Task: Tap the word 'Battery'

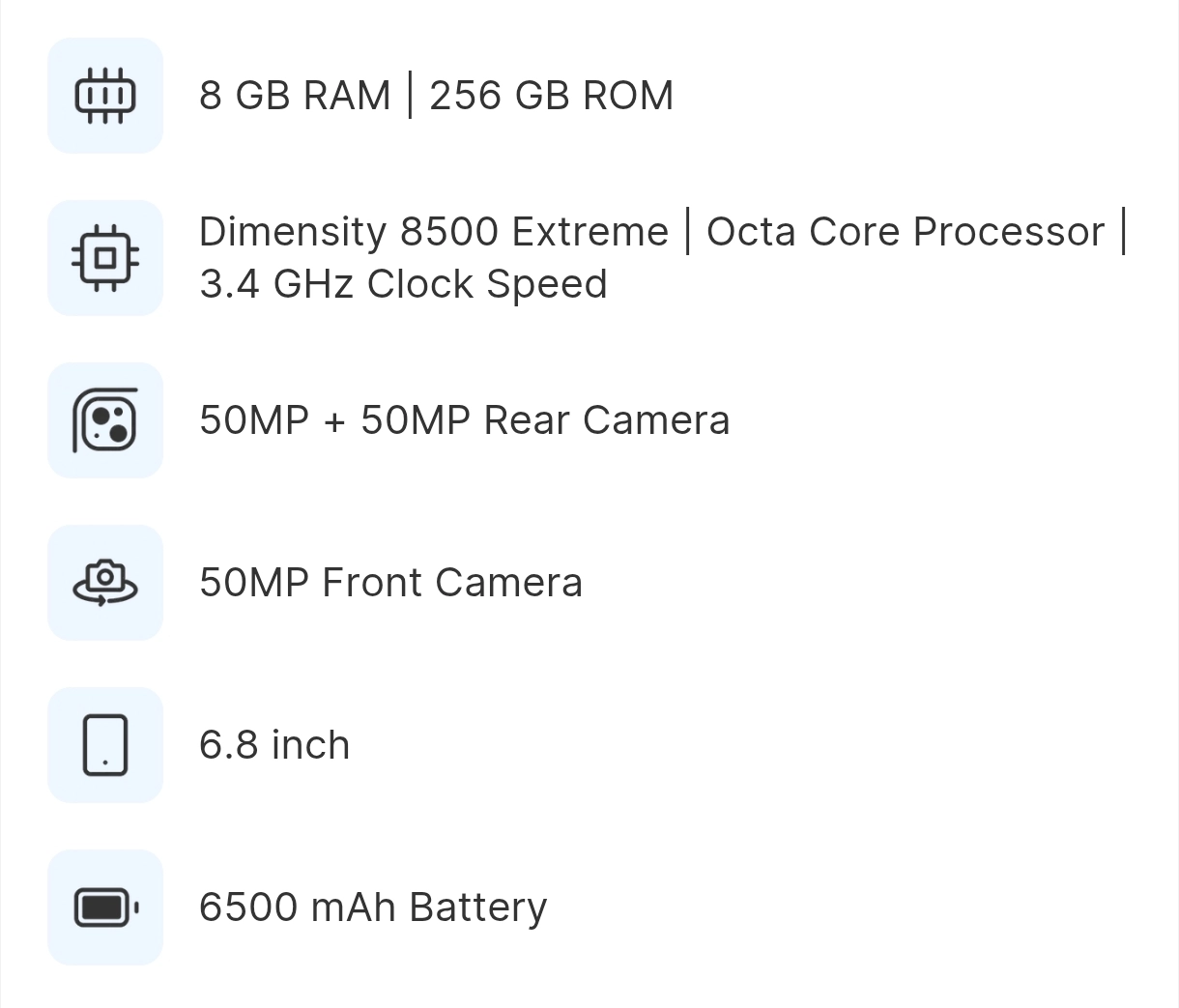Action: pos(478,908)
